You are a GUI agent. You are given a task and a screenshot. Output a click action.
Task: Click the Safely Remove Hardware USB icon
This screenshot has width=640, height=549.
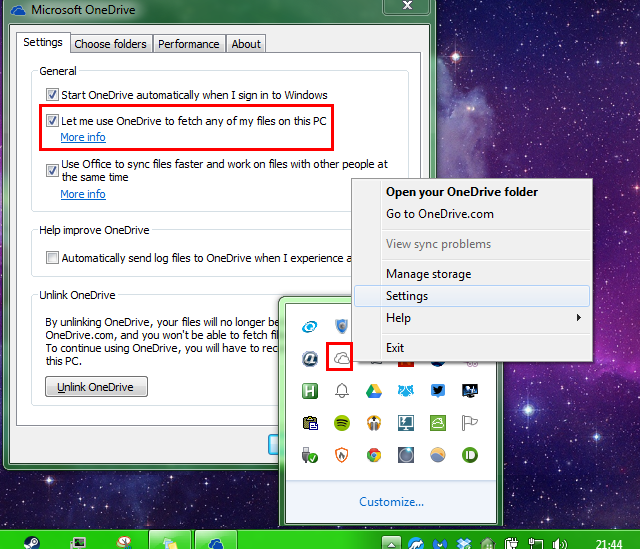click(x=310, y=455)
